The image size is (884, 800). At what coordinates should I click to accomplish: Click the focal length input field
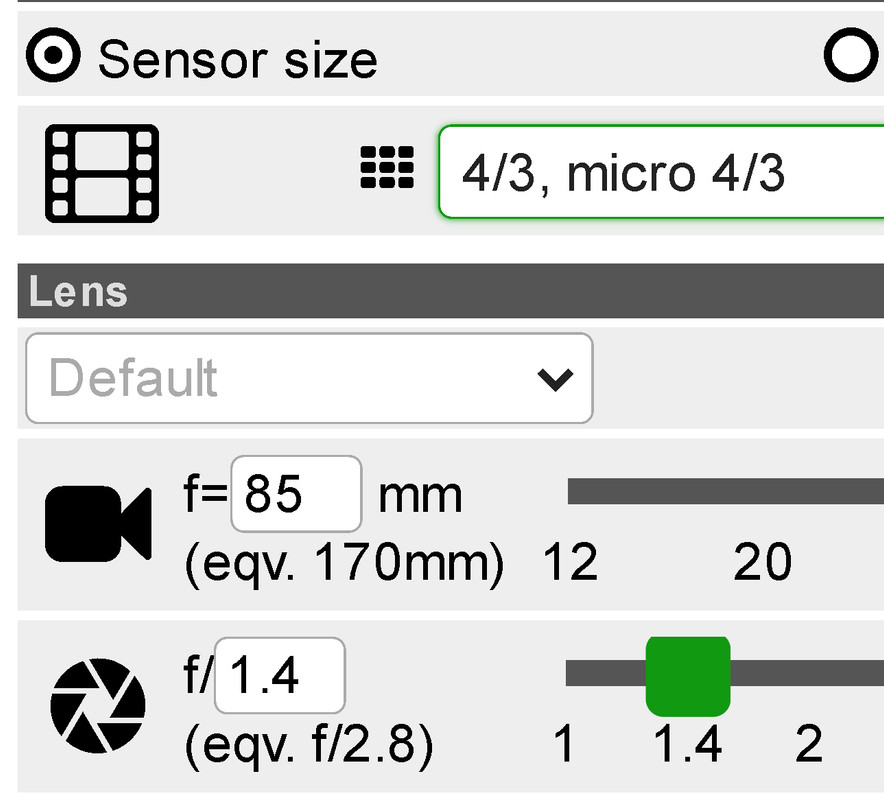pyautogui.click(x=296, y=494)
